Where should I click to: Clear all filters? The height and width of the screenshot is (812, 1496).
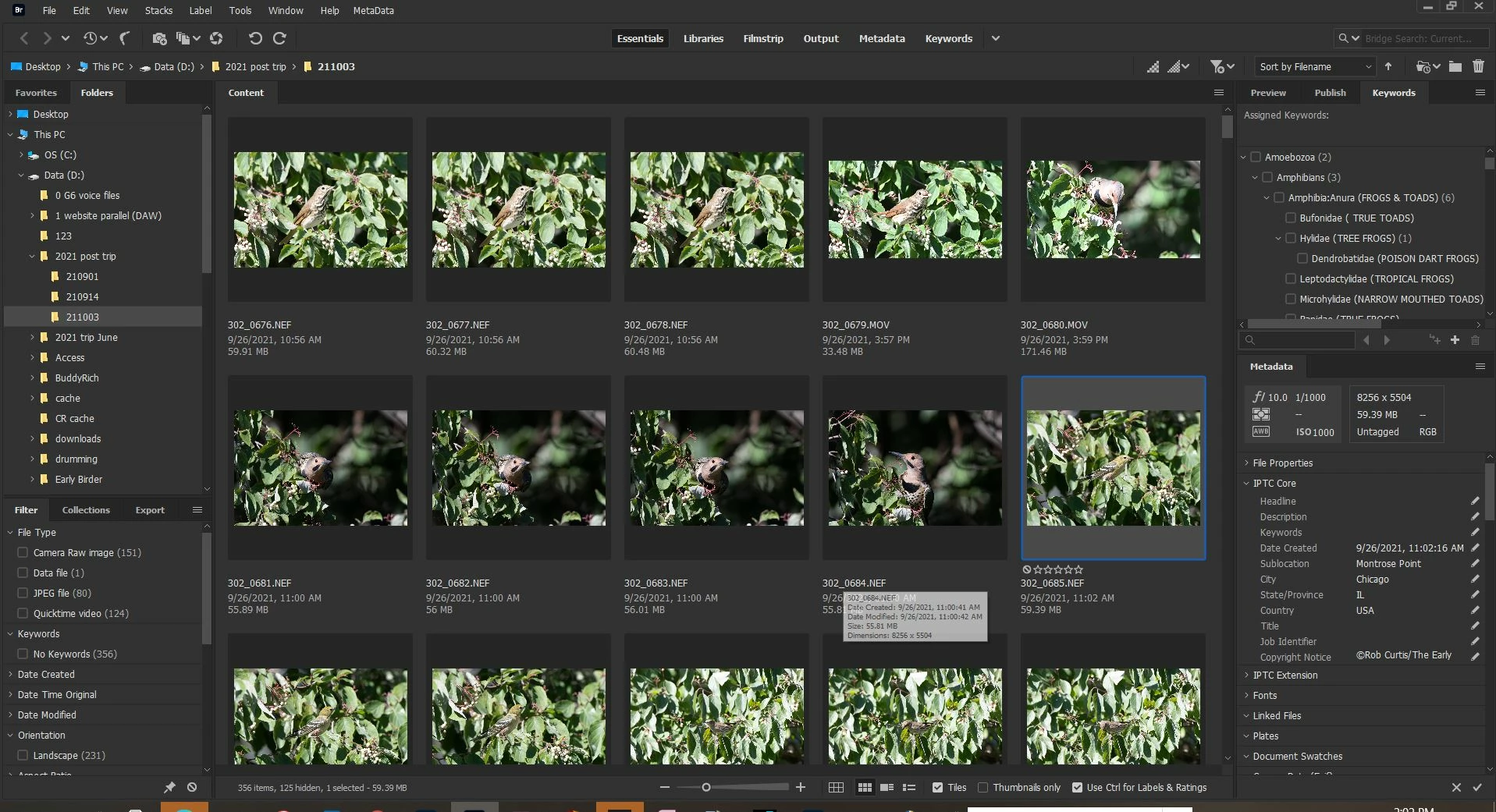192,788
